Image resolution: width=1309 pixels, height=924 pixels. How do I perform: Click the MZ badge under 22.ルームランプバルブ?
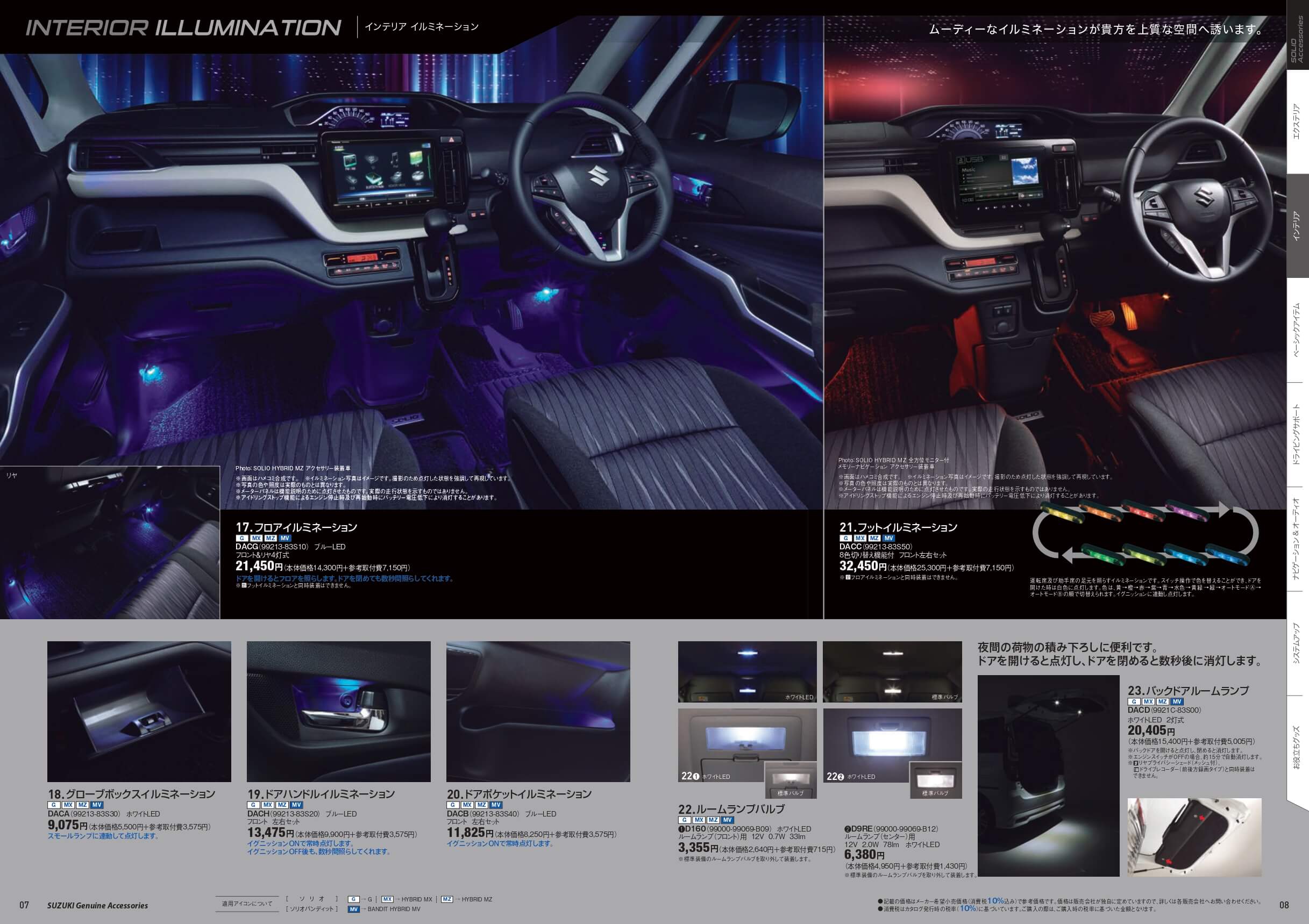click(713, 820)
